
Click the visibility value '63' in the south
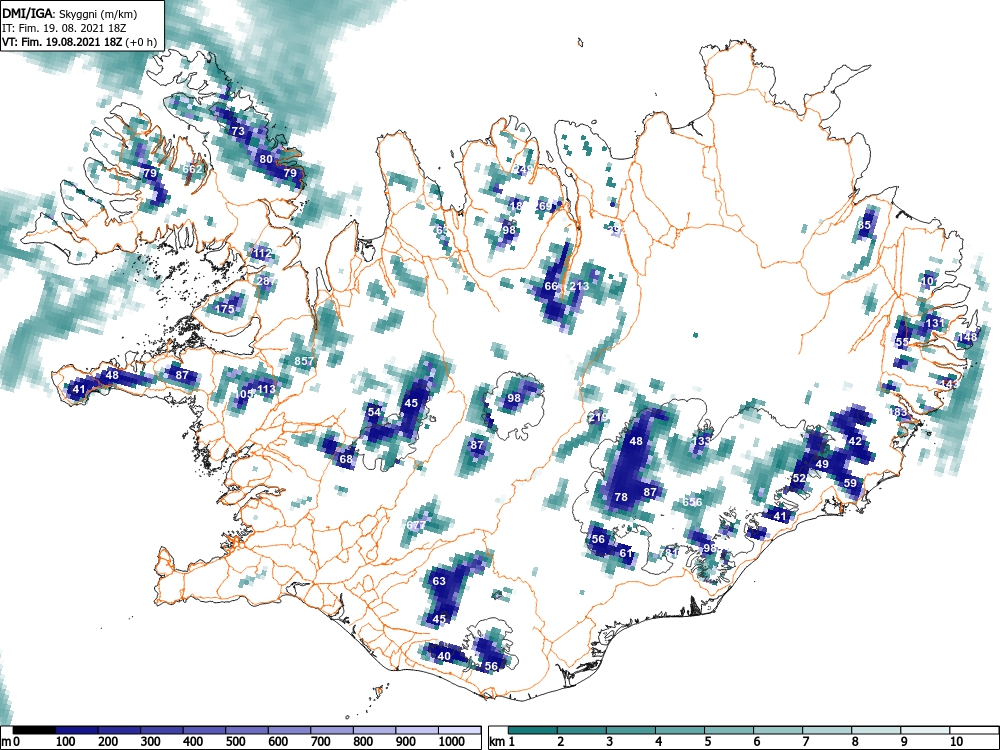coord(439,581)
